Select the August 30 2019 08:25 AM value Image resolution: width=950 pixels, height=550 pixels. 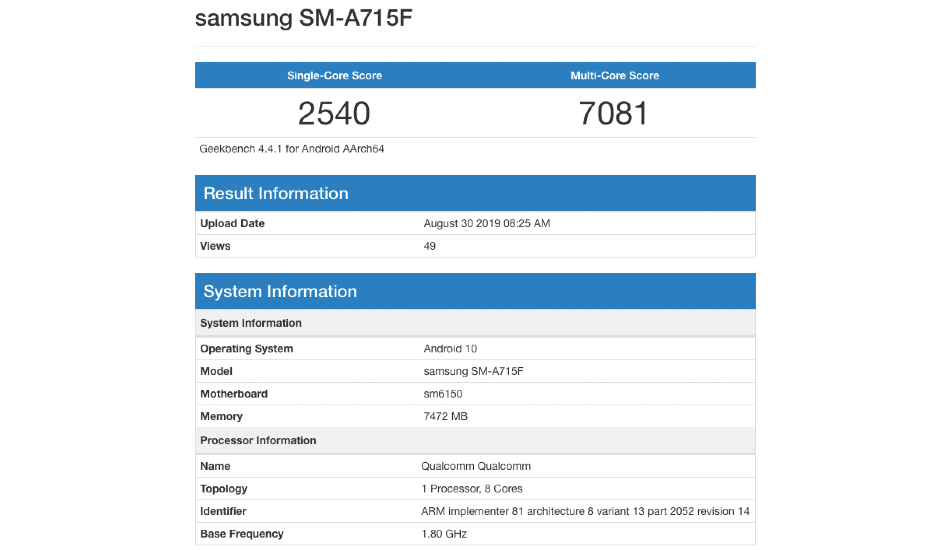pos(487,224)
